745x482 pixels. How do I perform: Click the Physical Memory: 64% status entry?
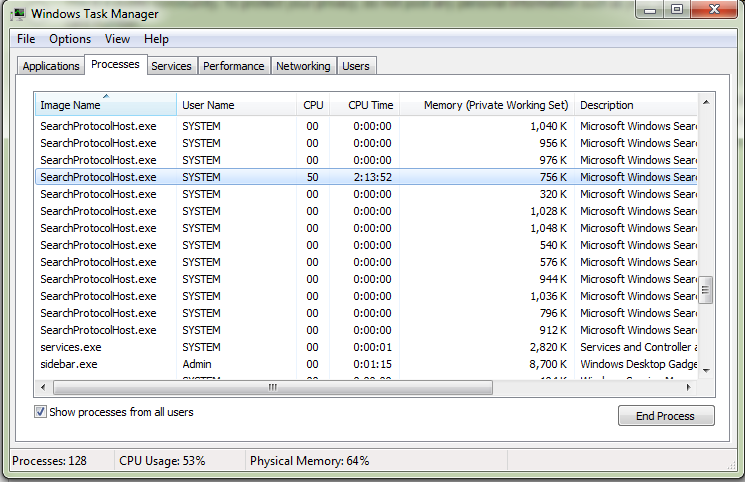(x=309, y=461)
